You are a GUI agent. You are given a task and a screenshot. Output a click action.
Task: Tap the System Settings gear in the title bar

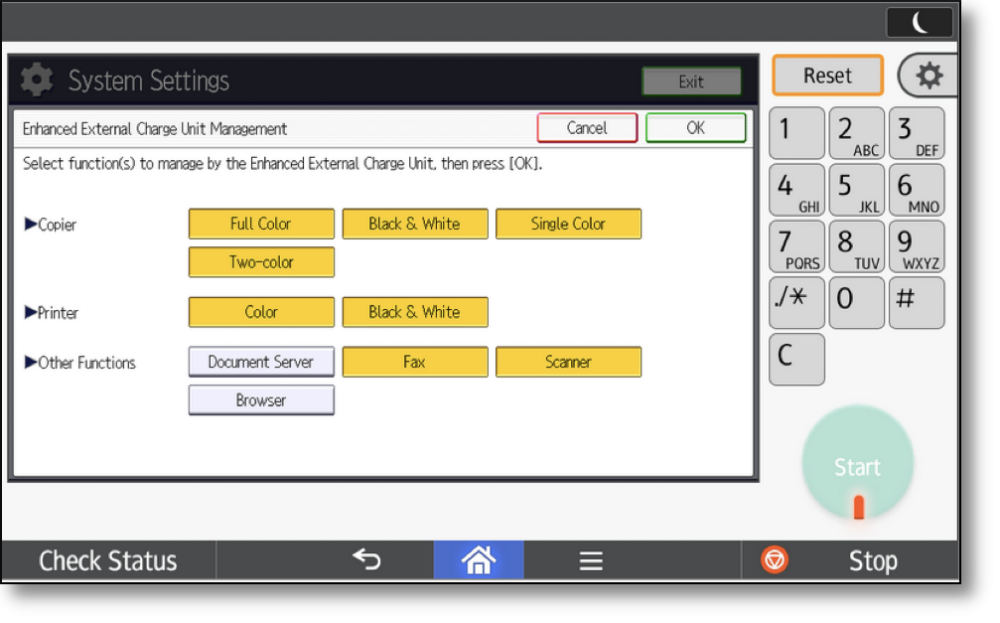(35, 80)
